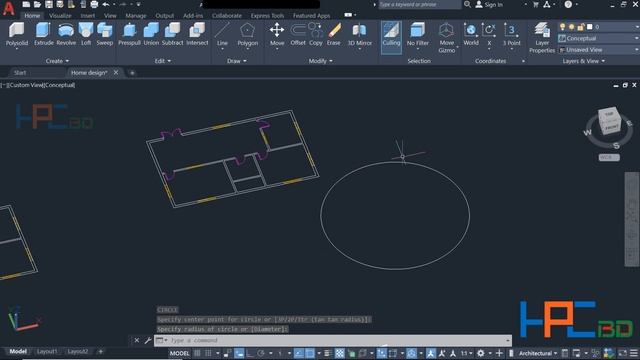Toggle polar tracking in status bar
The width and height of the screenshot is (640, 360).
pos(261,353)
